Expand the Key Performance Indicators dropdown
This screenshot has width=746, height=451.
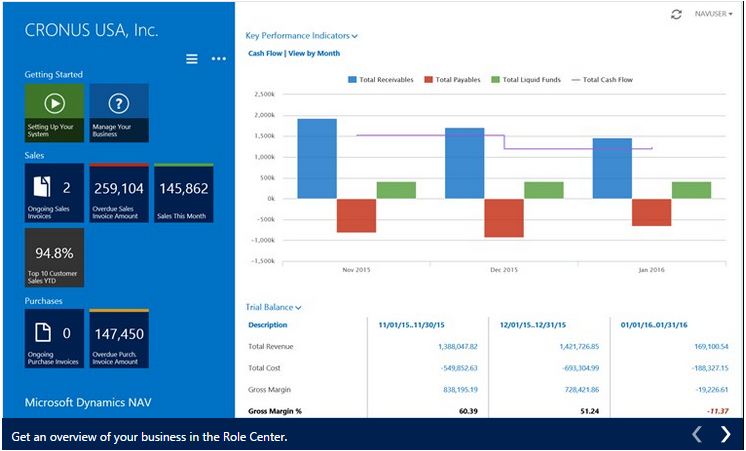pos(301,36)
